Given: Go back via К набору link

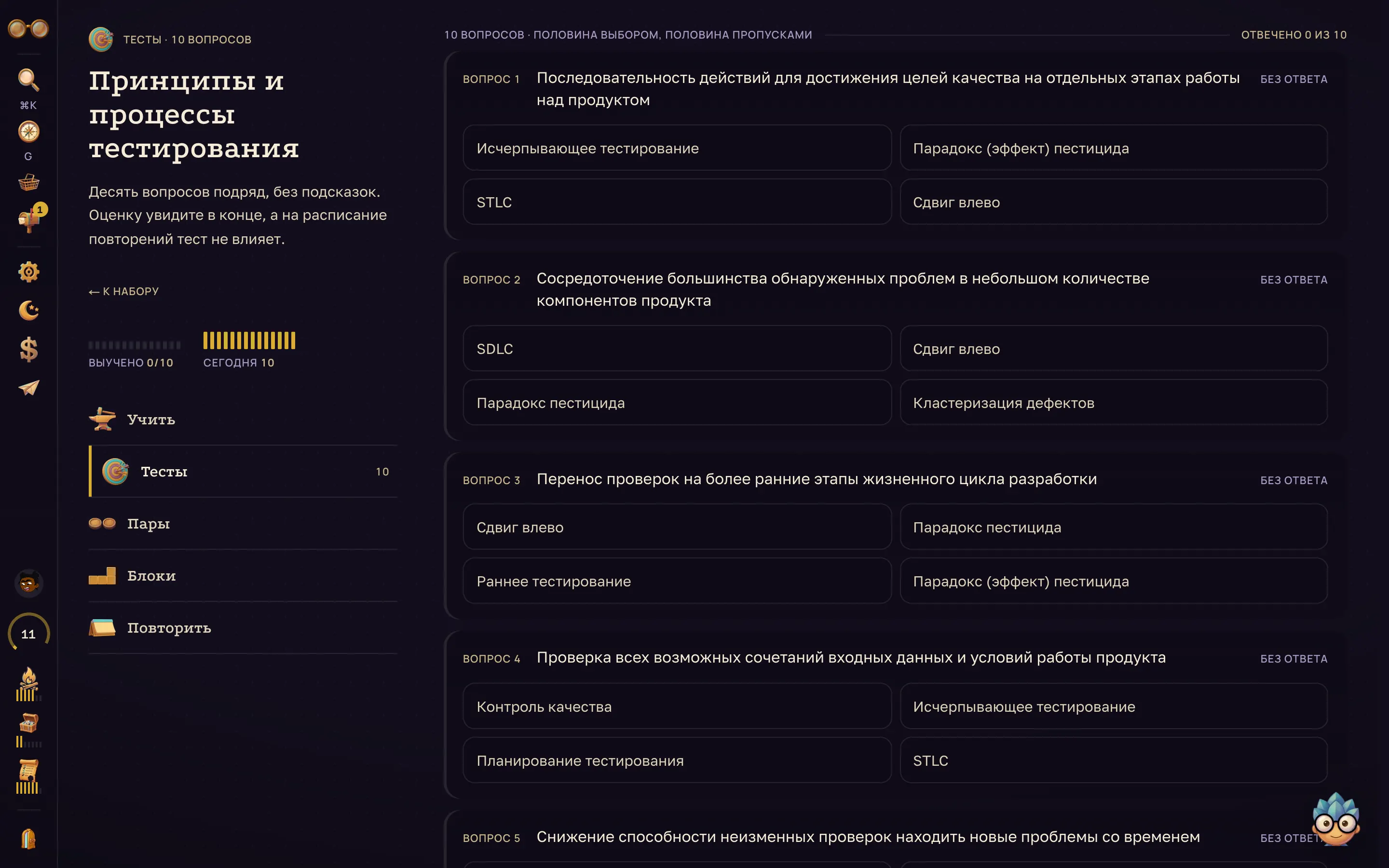Looking at the screenshot, I should (123, 292).
